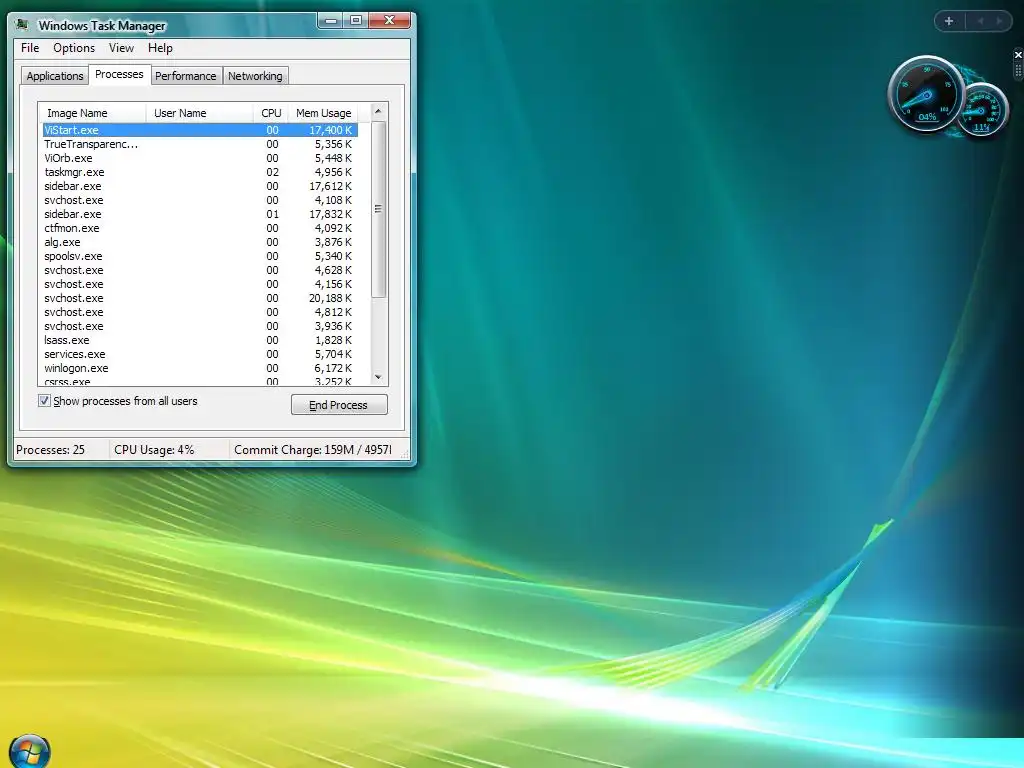Click the Processes: 25 status entry
This screenshot has width=1024, height=768.
(50, 449)
